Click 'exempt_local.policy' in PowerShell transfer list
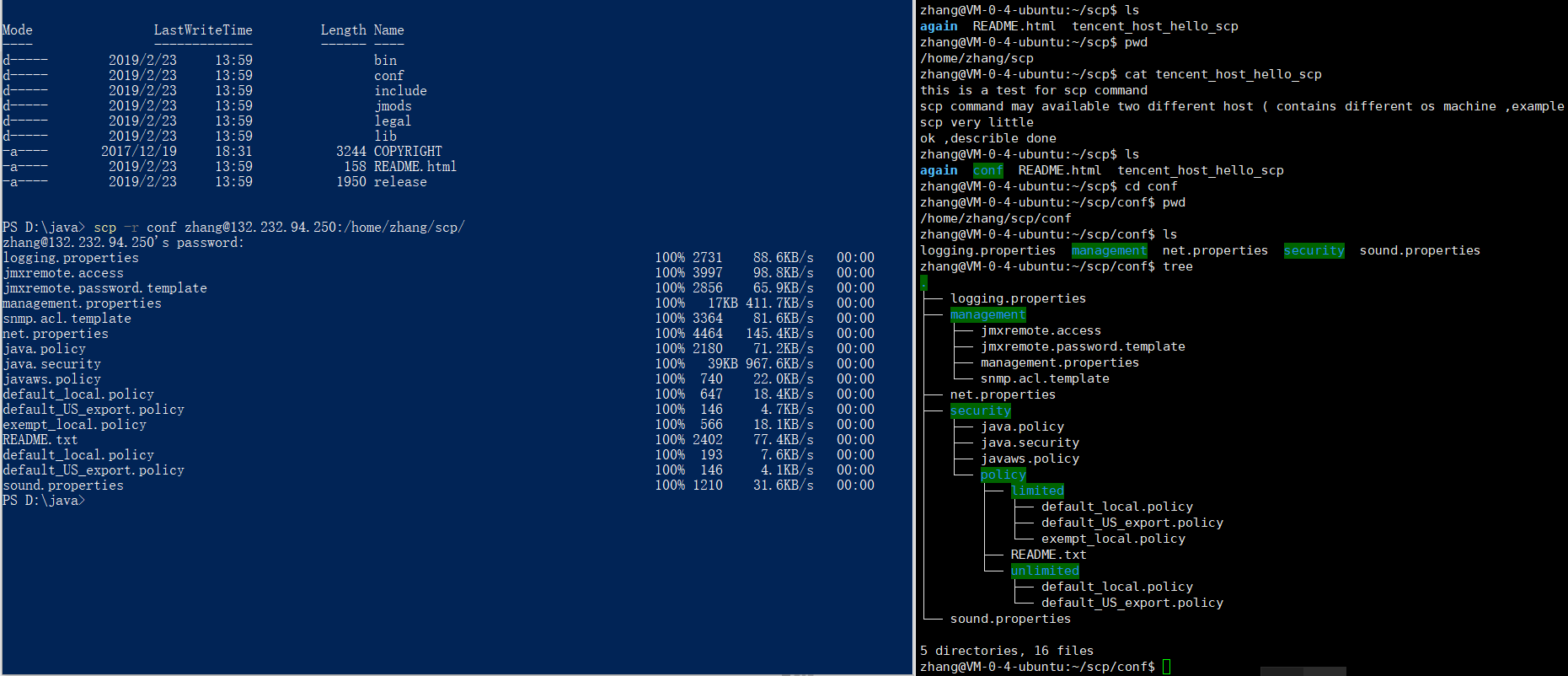The image size is (1568, 676). [74, 425]
